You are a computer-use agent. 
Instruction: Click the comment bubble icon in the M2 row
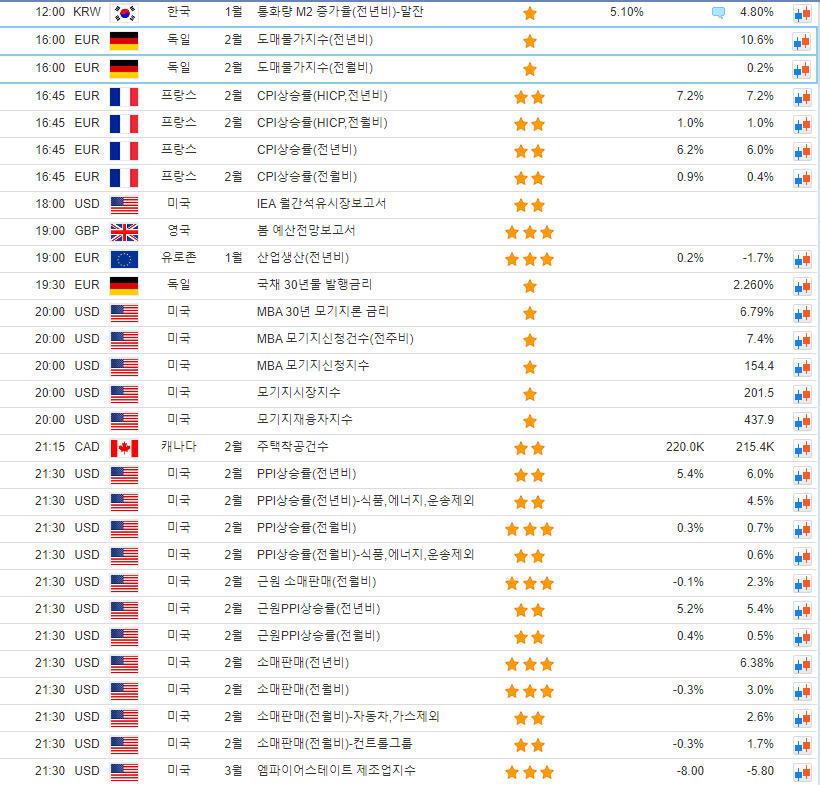(x=718, y=13)
